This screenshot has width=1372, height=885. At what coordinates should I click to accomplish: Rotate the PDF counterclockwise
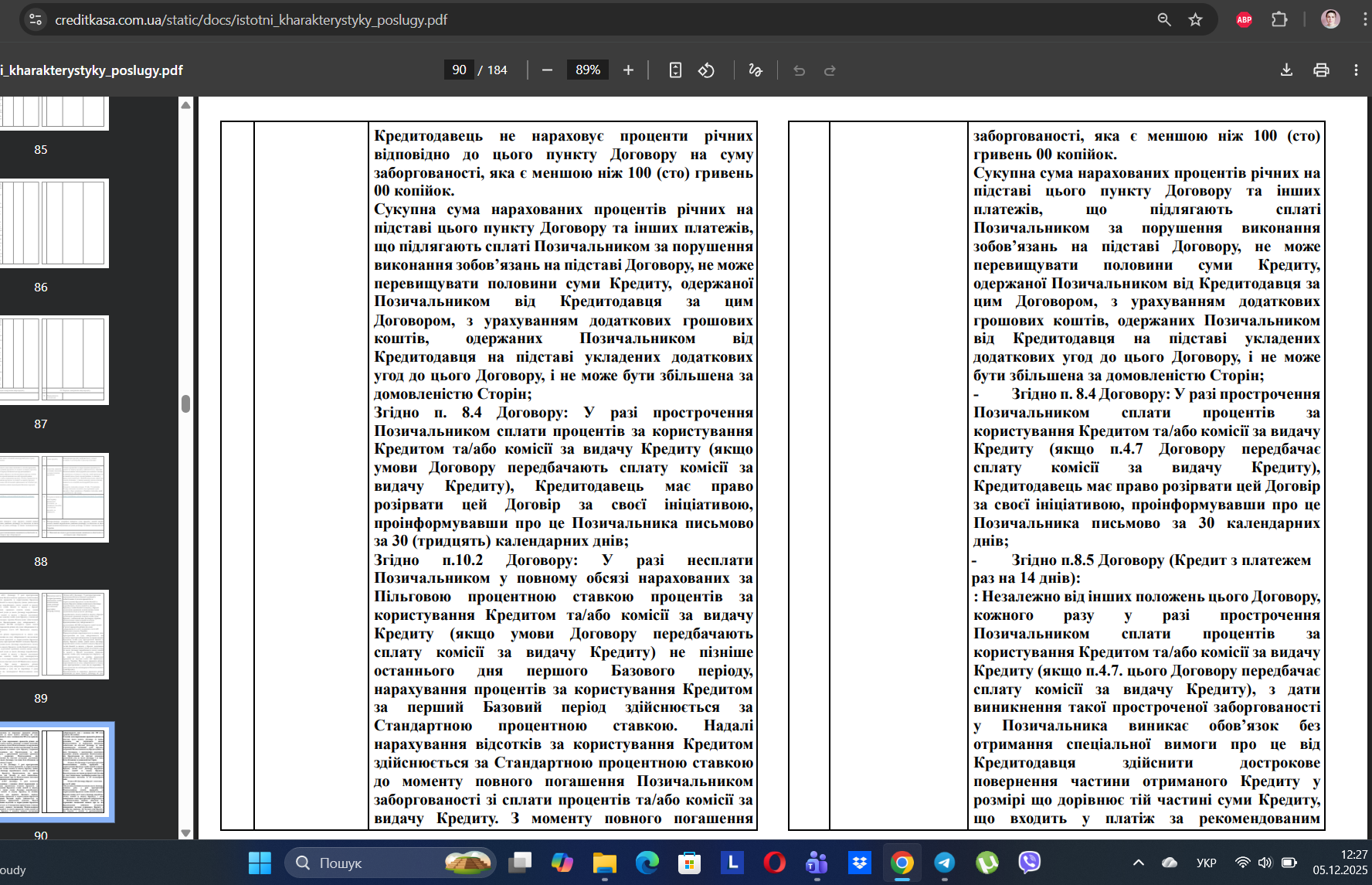tap(706, 70)
